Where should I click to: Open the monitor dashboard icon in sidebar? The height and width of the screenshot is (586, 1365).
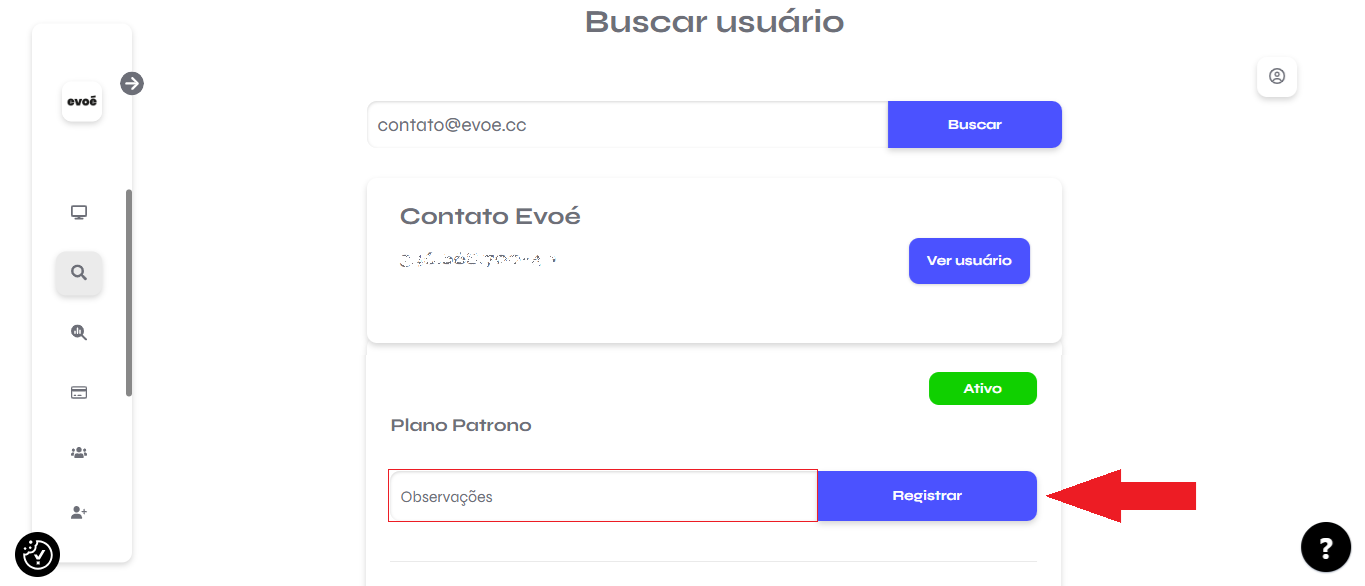coord(79,212)
